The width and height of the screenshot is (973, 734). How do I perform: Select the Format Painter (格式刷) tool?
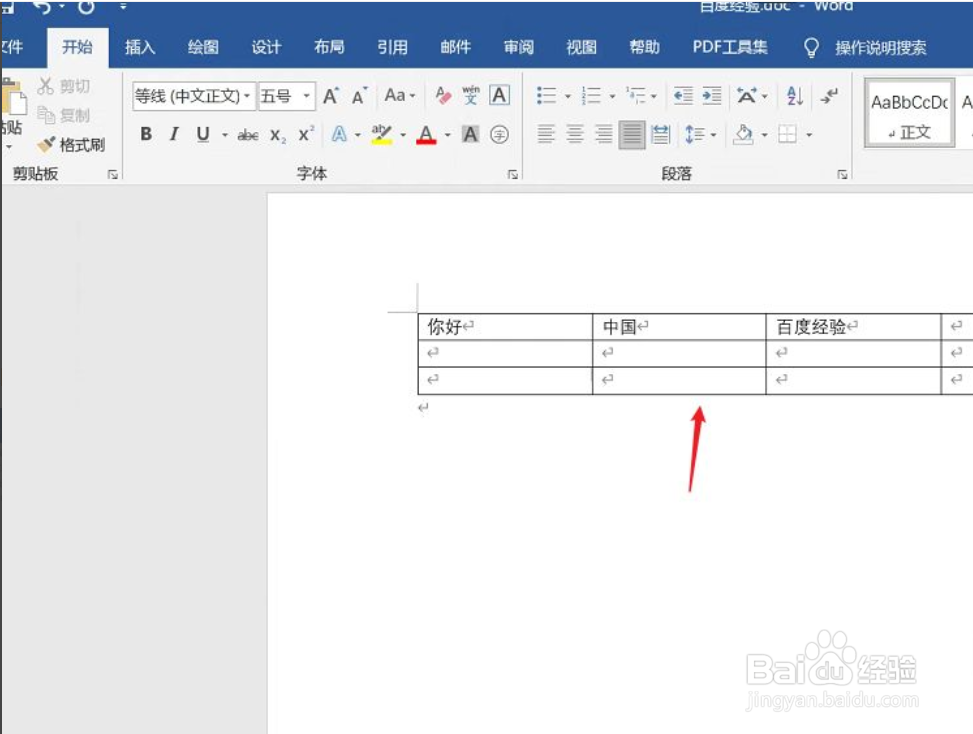pos(75,142)
